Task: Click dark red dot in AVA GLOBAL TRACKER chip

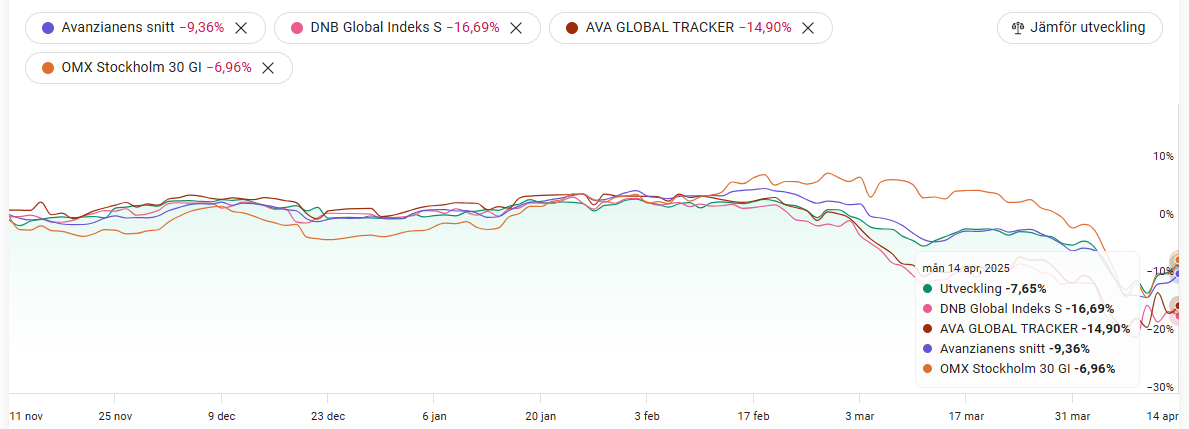Action: click(571, 28)
